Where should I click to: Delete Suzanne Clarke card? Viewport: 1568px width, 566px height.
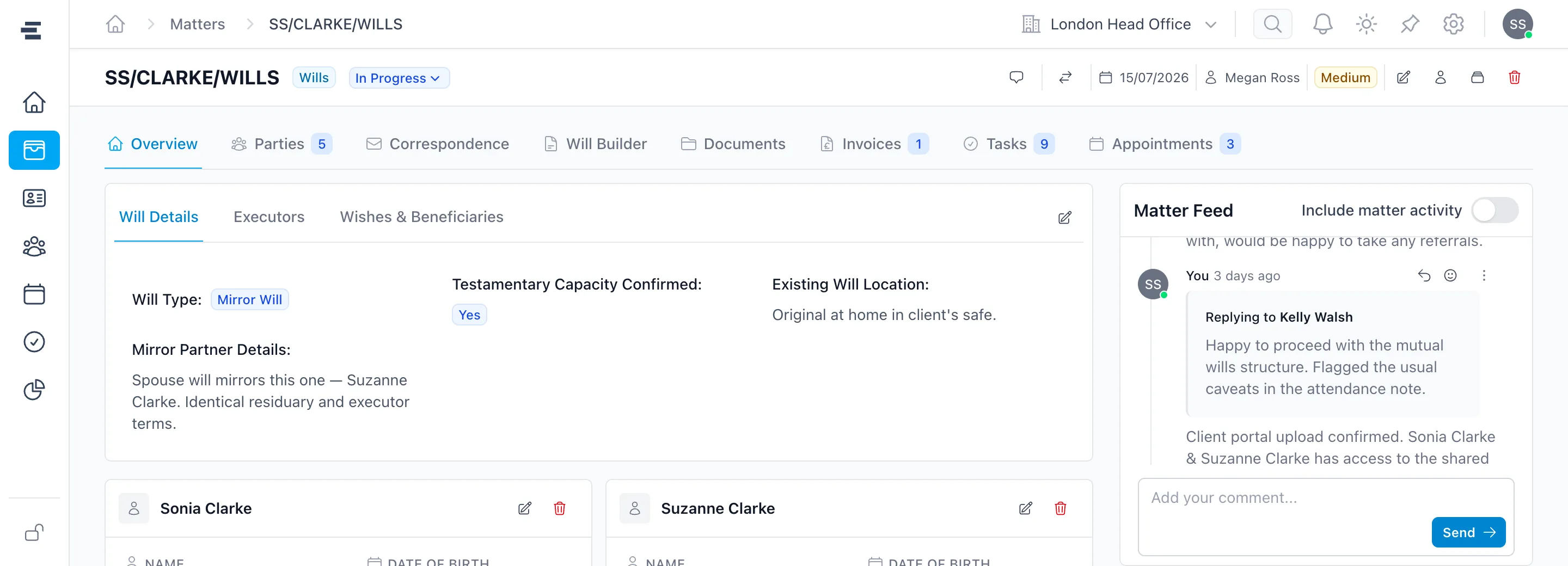[1061, 508]
